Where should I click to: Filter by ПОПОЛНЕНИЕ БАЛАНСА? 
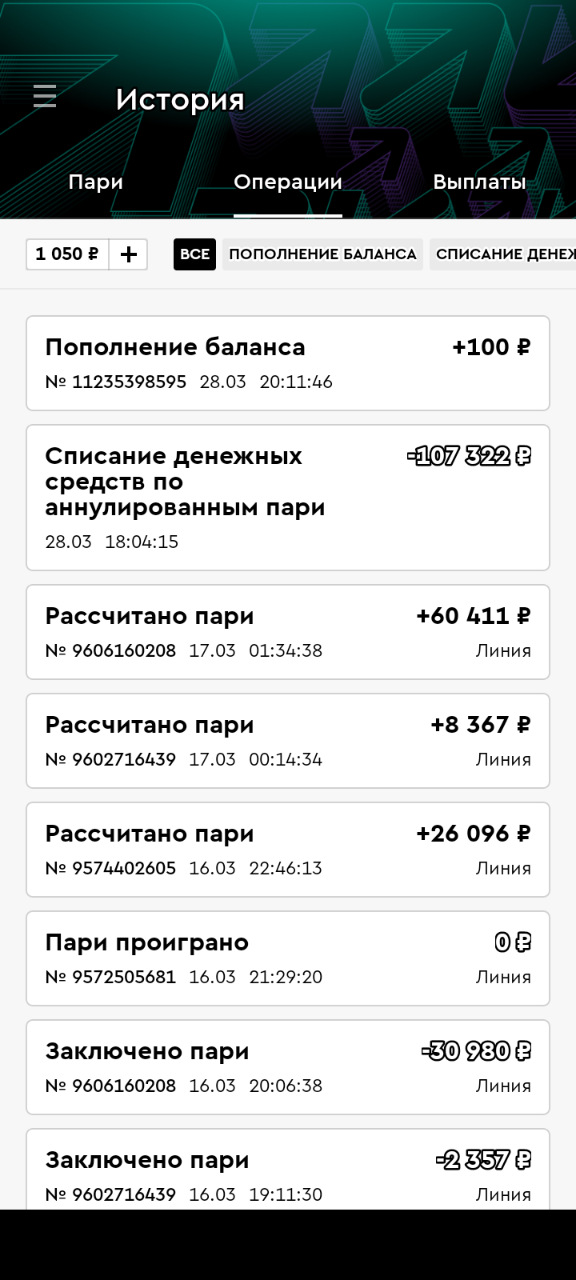(x=322, y=254)
